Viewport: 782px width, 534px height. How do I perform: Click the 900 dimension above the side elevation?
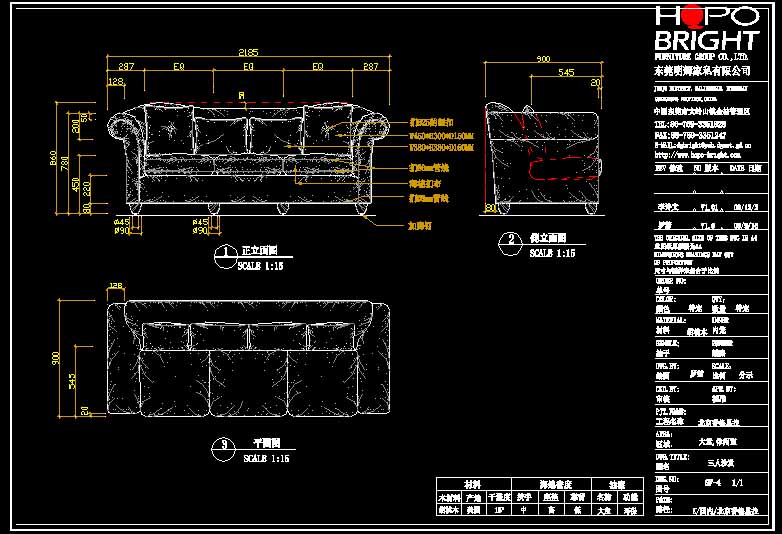pos(543,59)
